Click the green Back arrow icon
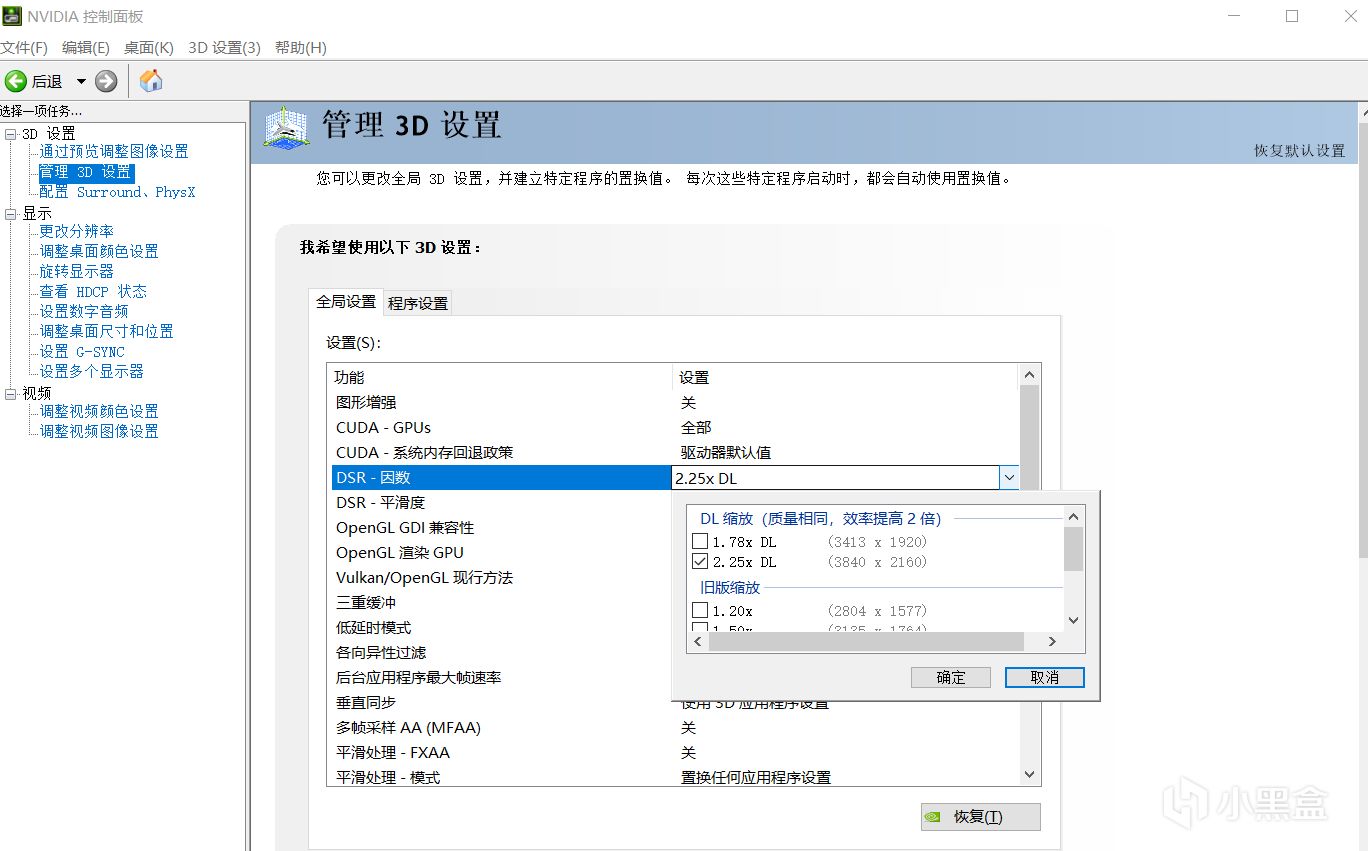 [16, 81]
